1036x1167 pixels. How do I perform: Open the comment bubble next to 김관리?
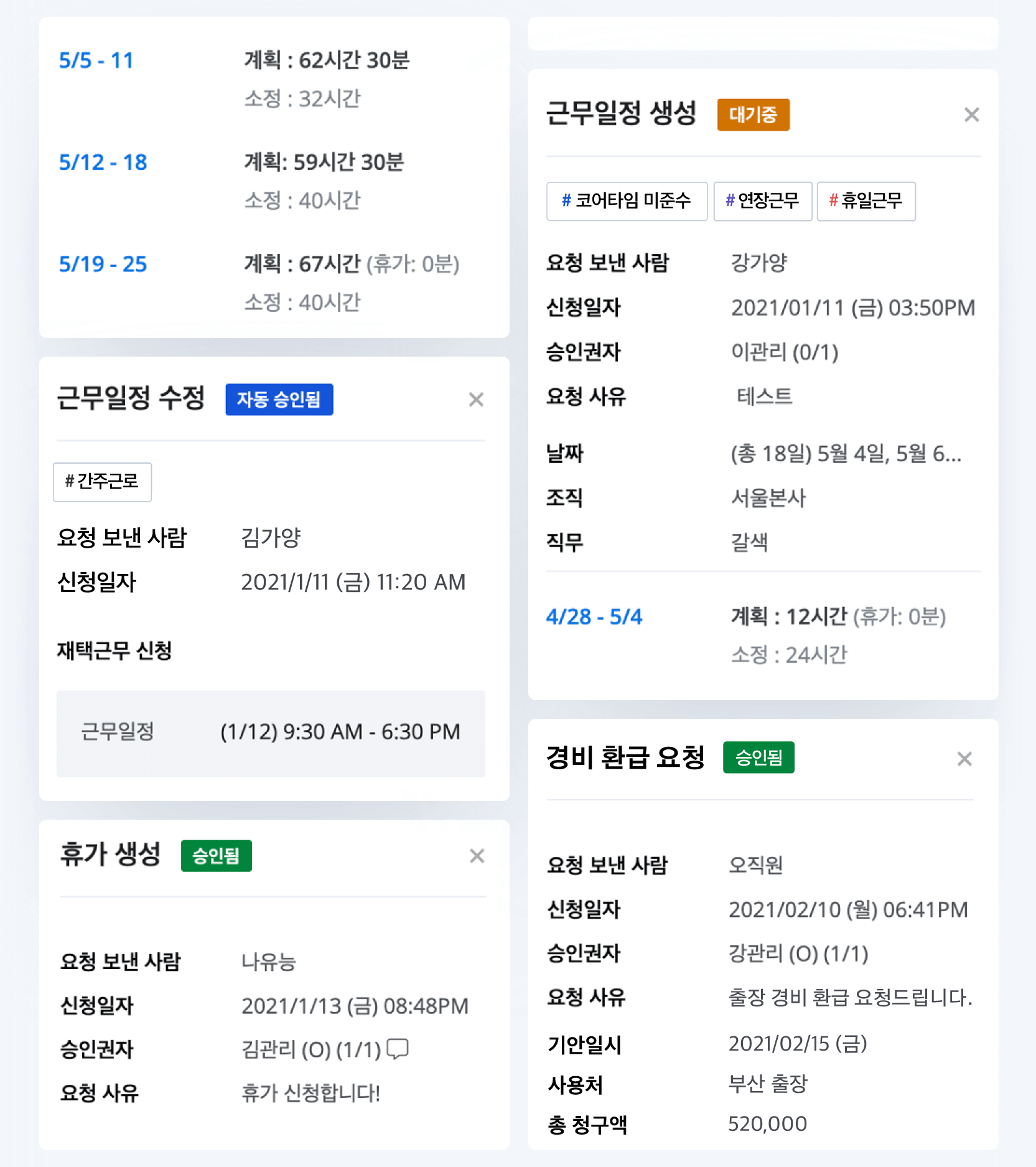tap(398, 1049)
